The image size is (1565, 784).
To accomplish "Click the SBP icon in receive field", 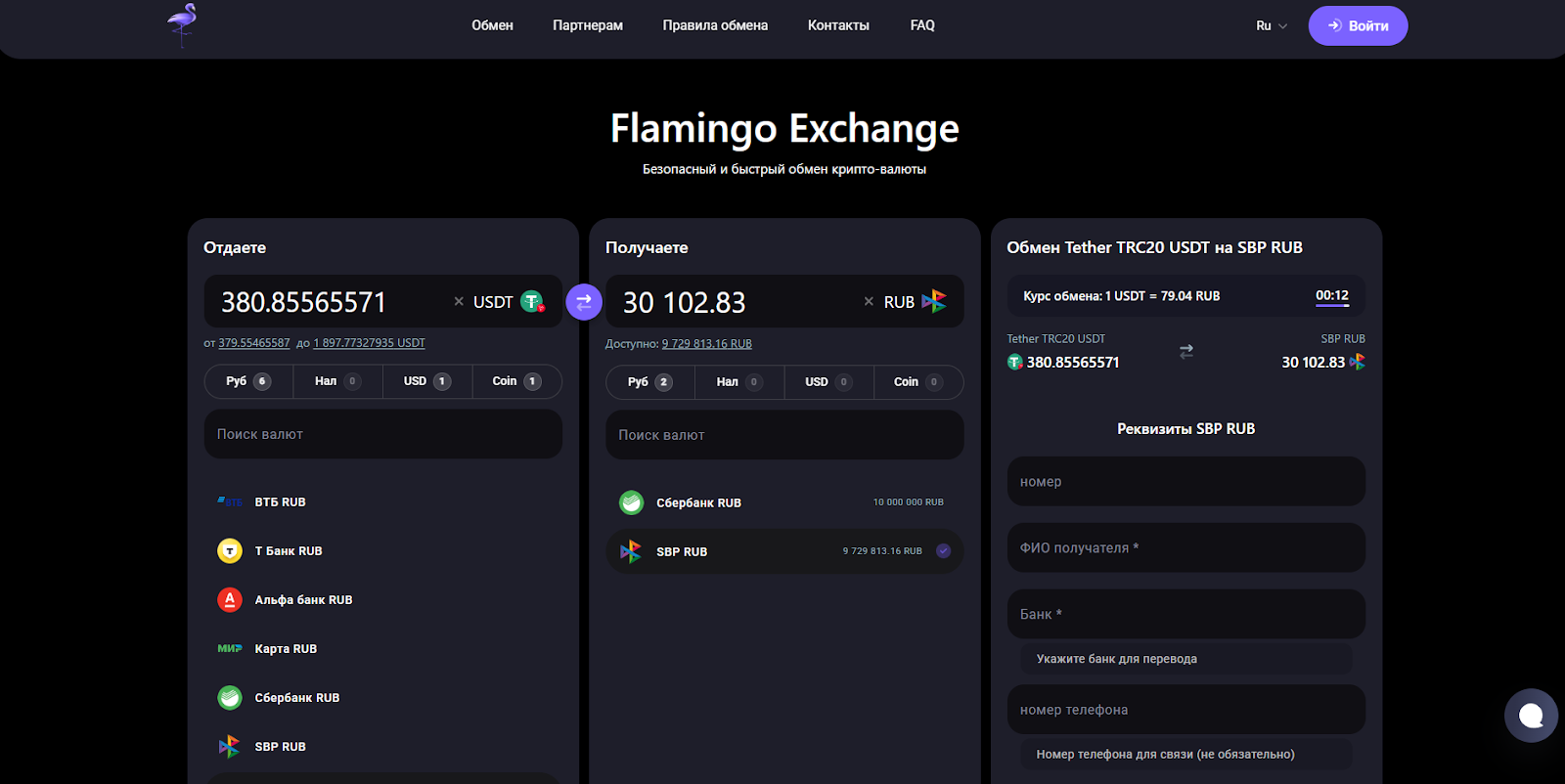I will 934,301.
